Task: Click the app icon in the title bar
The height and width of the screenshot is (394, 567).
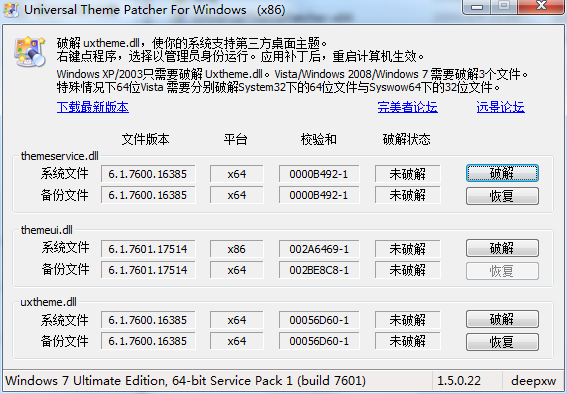Action: 11,10
